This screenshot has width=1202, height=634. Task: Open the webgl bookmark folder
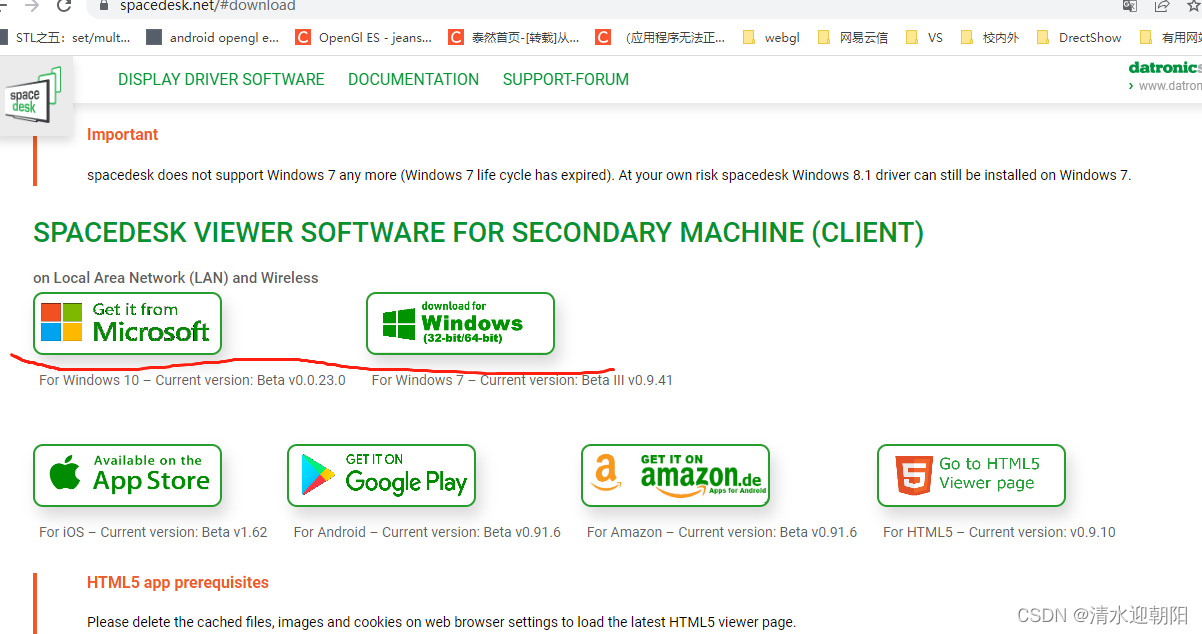771,38
